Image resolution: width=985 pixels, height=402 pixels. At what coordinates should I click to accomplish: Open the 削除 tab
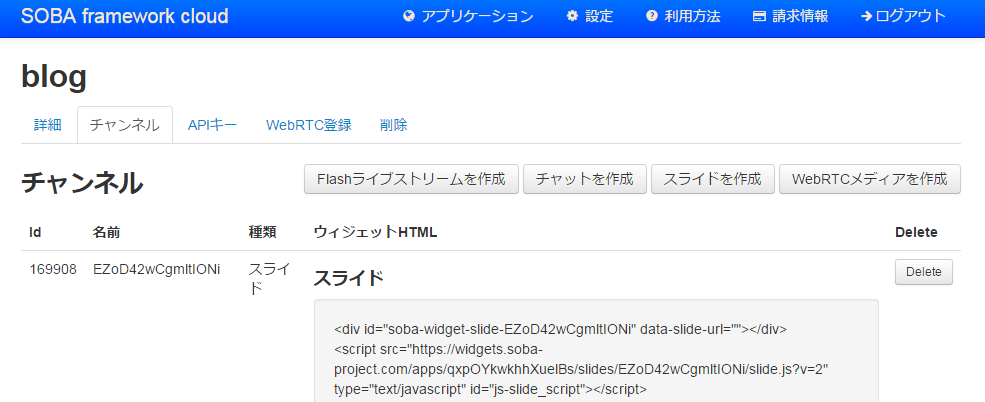point(394,125)
